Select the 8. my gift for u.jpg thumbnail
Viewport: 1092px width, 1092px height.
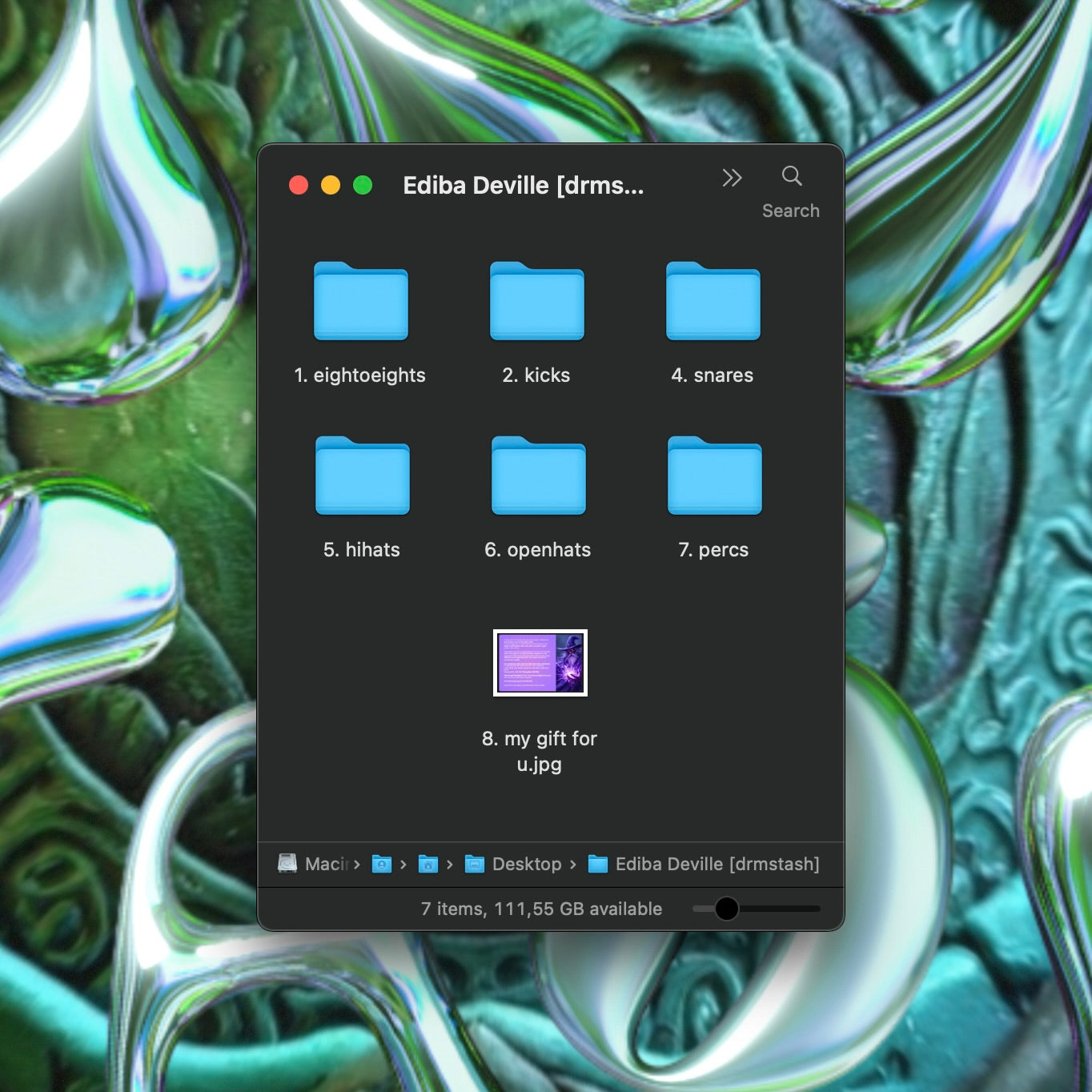(540, 663)
